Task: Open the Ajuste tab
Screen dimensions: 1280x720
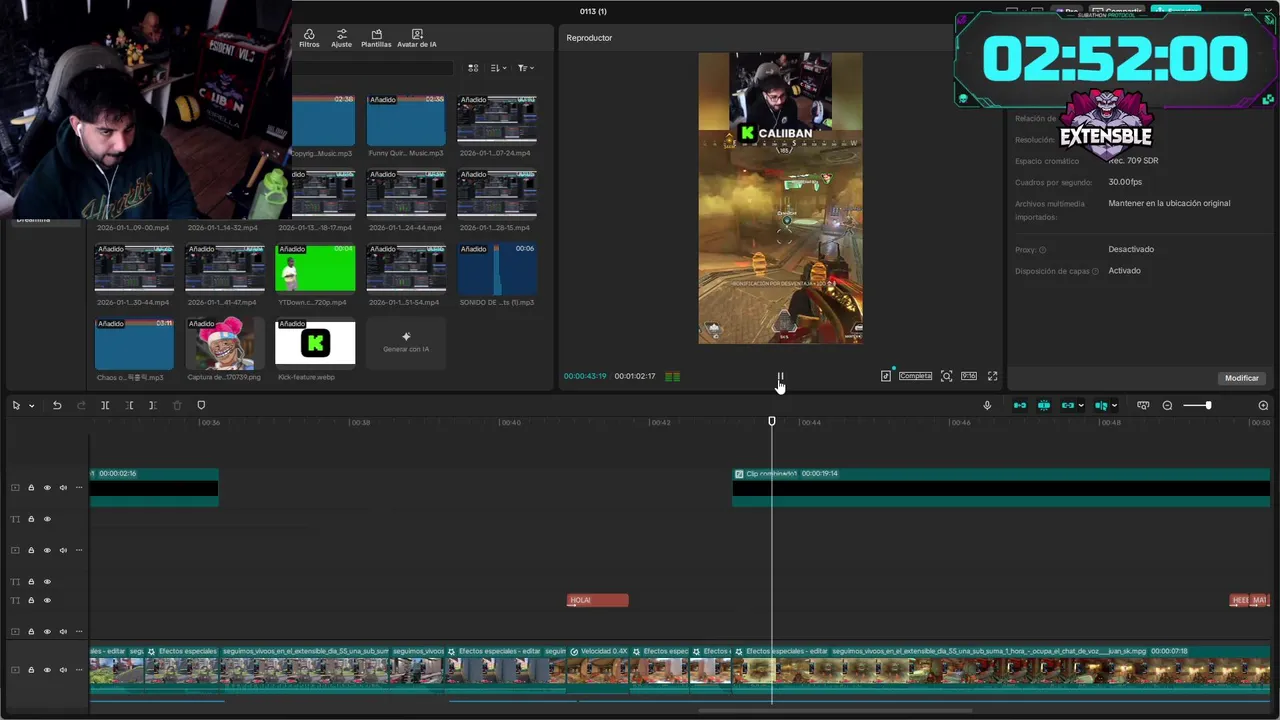Action: click(341, 38)
